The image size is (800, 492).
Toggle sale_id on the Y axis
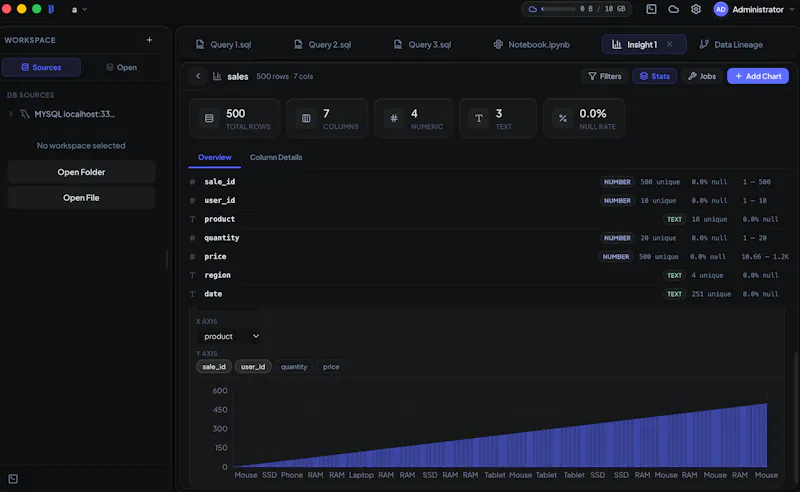coord(214,366)
